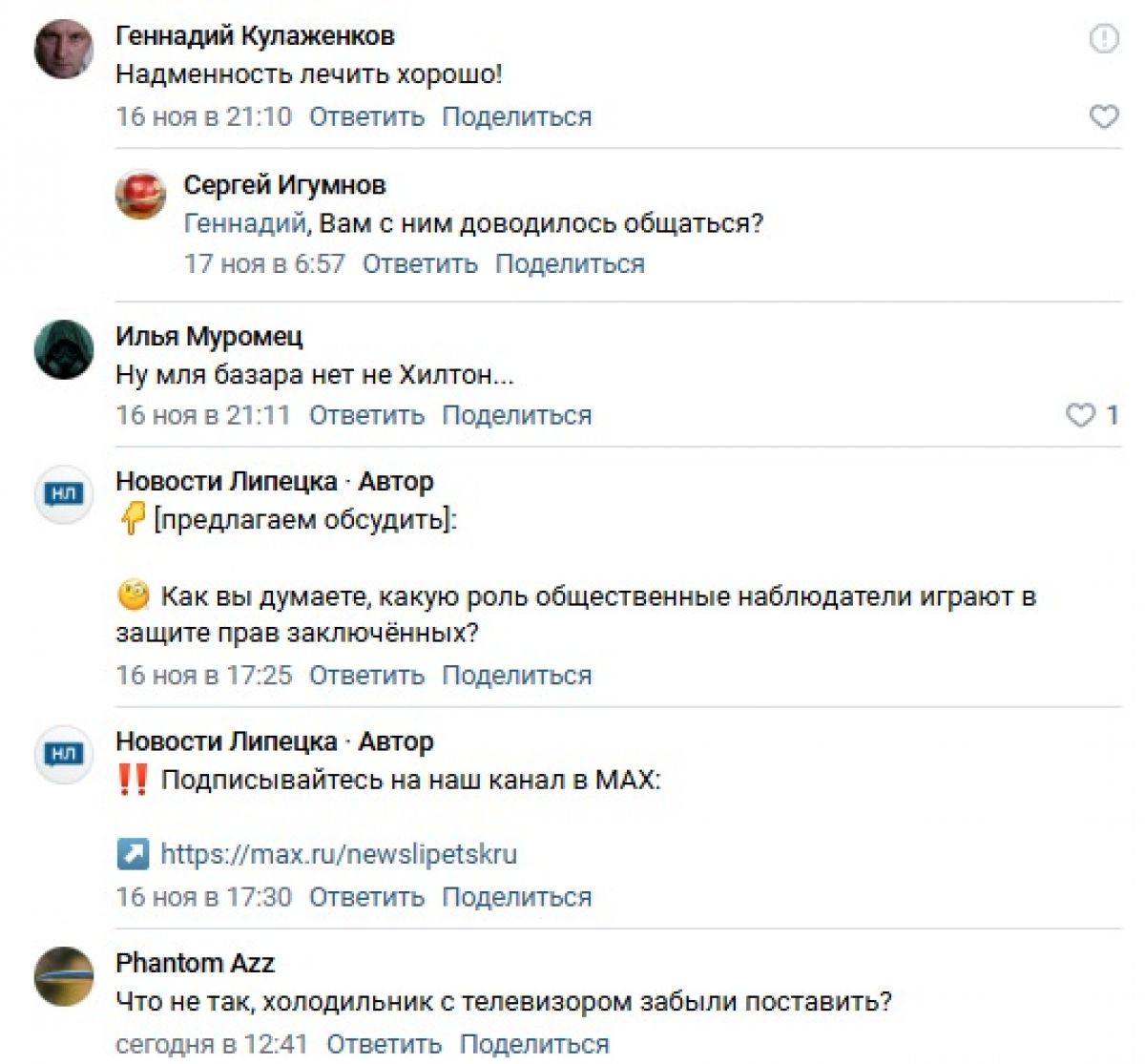Open the 16 ноя в 17:30 timestamp
The height and width of the screenshot is (1064, 1145).
pos(203,897)
